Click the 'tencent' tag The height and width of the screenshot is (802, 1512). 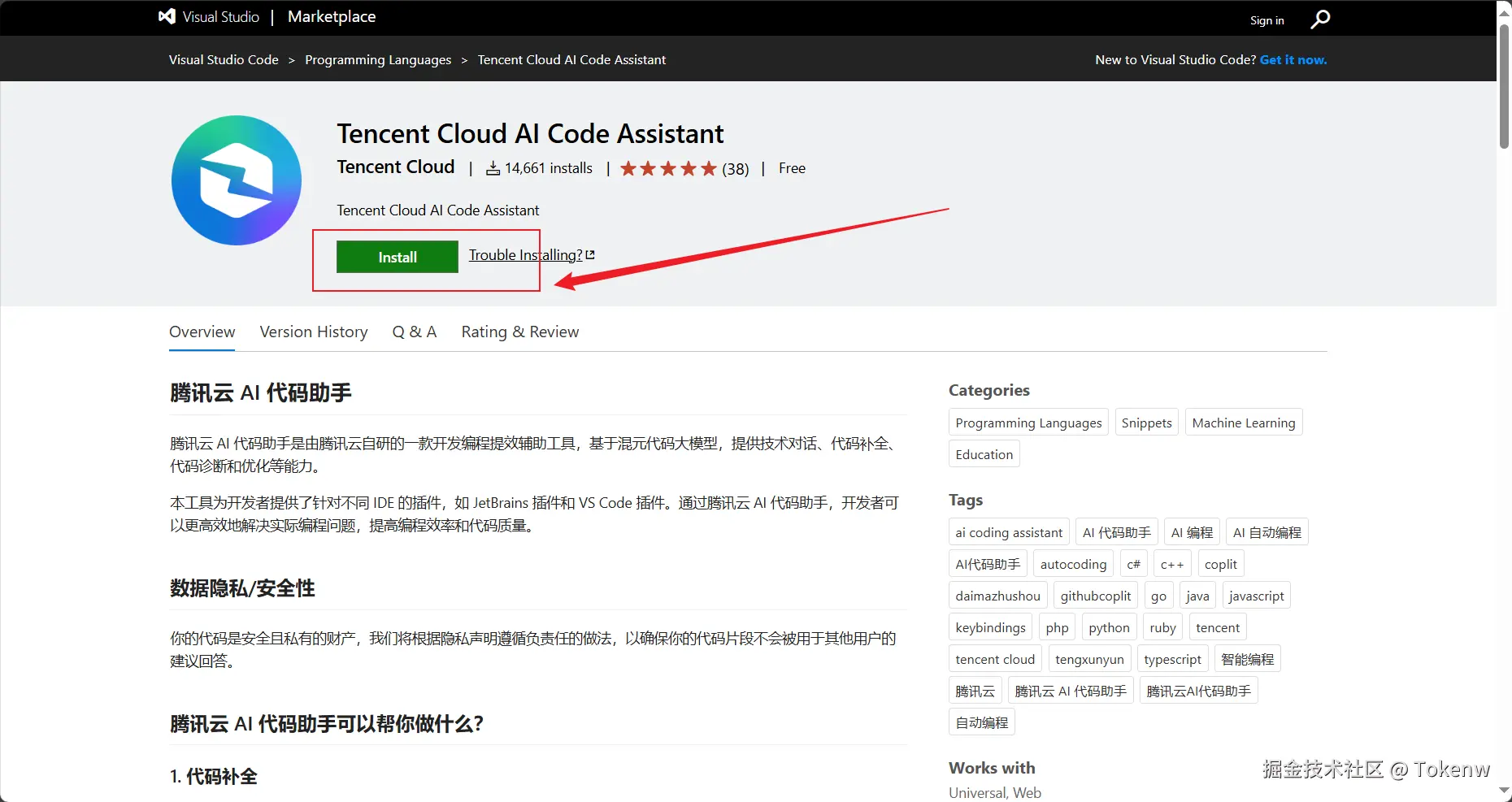pyautogui.click(x=1218, y=627)
